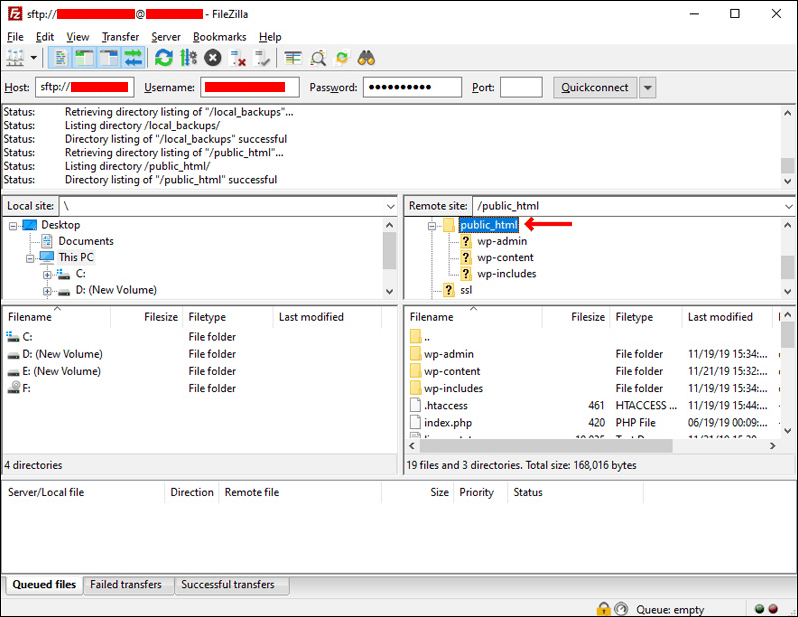Toggle message log display
Screen dimensions: 798x617
click(60, 58)
